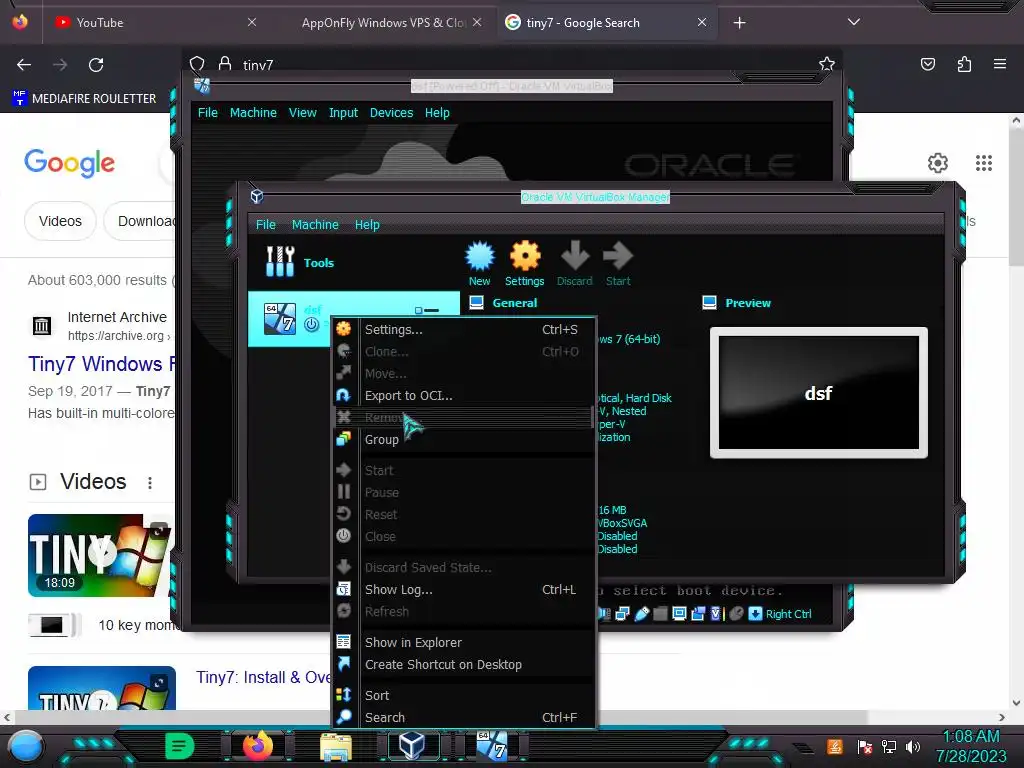This screenshot has width=1024, height=768.
Task: Expand the list all tabs chevron
Action: (x=854, y=22)
